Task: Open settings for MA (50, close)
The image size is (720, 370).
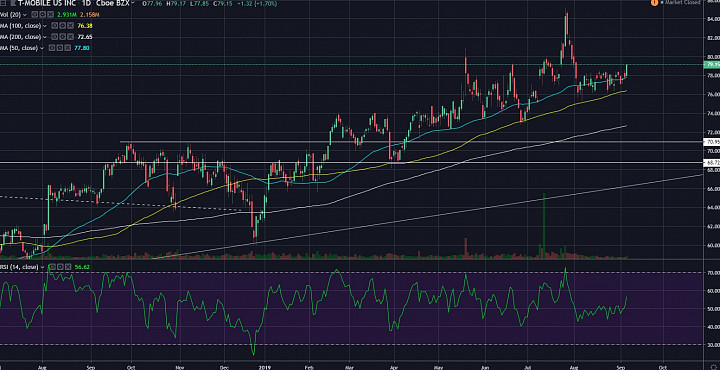Action: [60, 48]
